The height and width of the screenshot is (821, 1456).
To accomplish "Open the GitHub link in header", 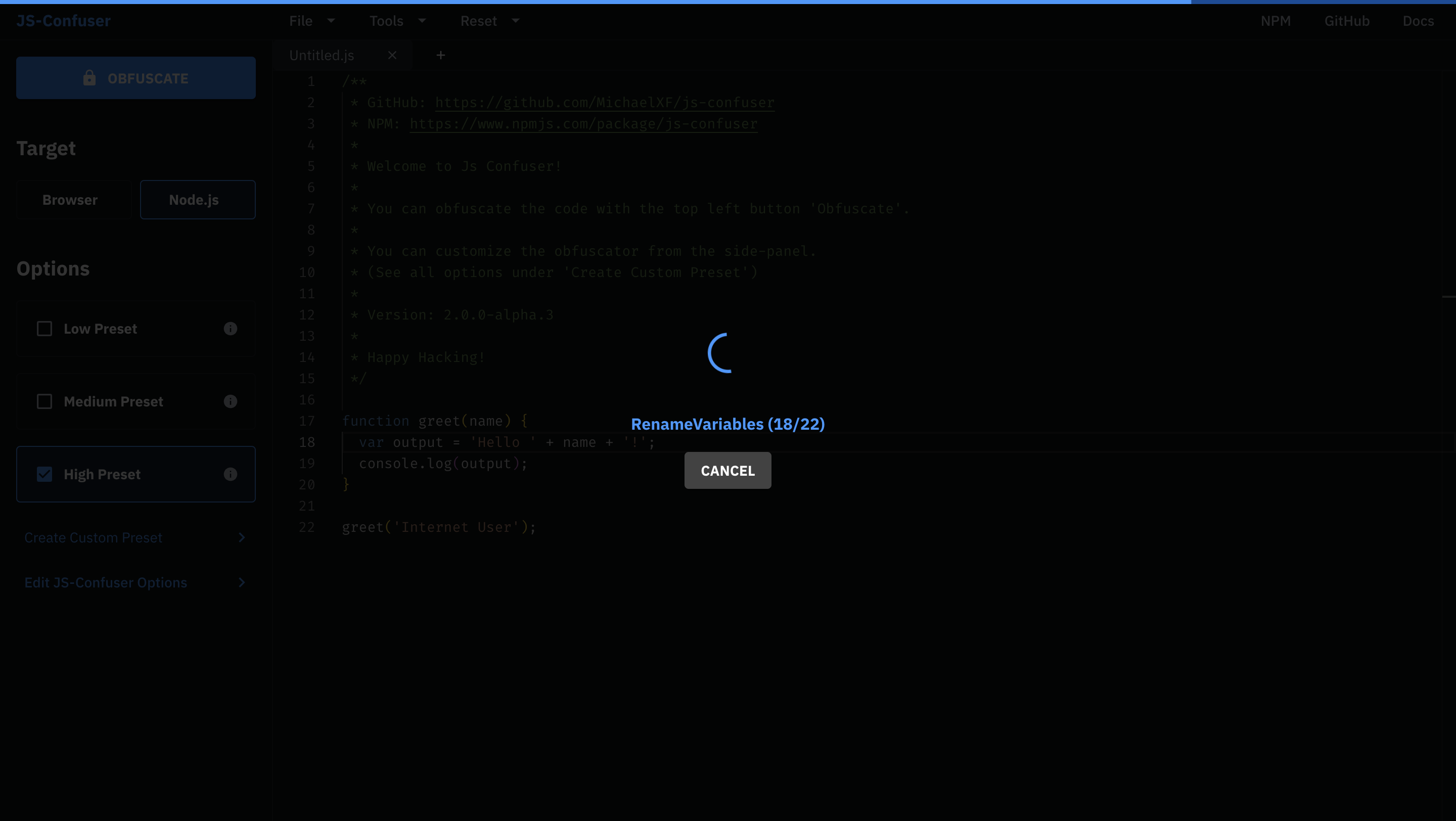I will tap(1346, 21).
